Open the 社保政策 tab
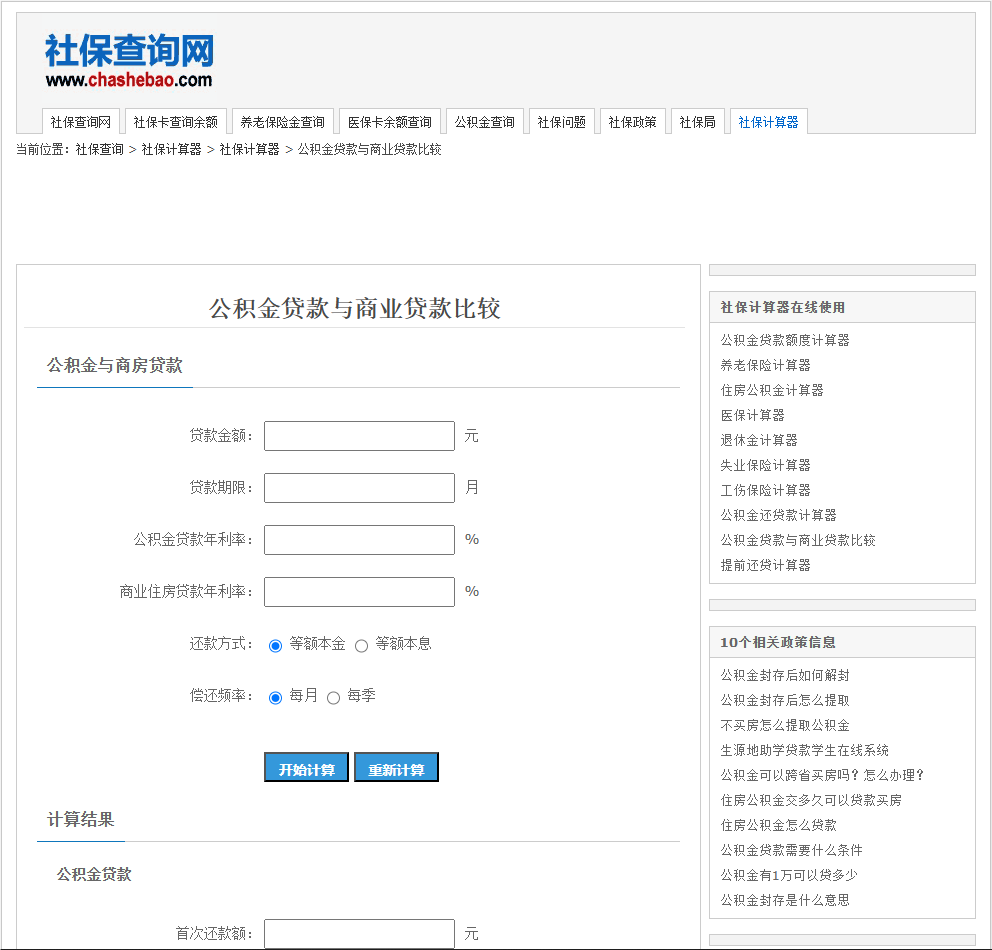This screenshot has height=950, width=992. [633, 121]
